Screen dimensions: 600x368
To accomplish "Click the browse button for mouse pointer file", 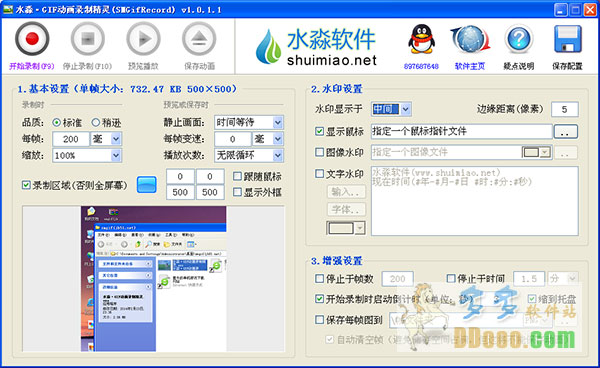I will click(x=566, y=132).
